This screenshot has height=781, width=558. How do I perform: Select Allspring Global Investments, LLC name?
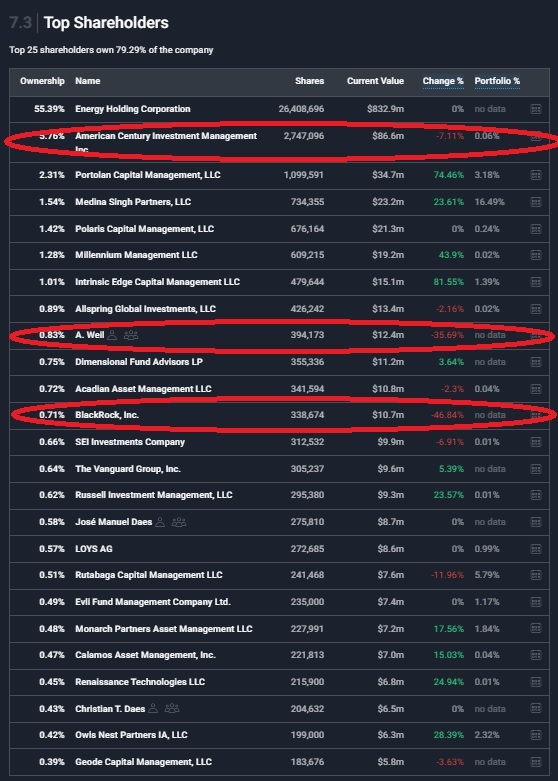[145, 309]
